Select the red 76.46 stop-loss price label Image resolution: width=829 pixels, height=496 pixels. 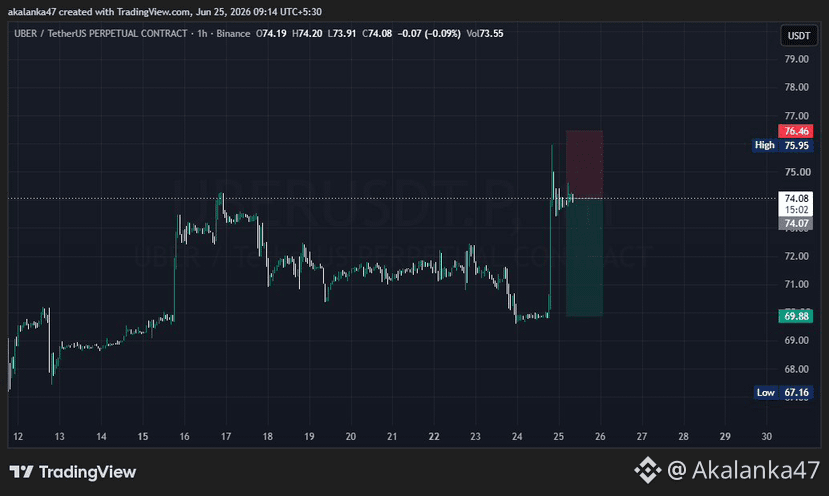796,131
